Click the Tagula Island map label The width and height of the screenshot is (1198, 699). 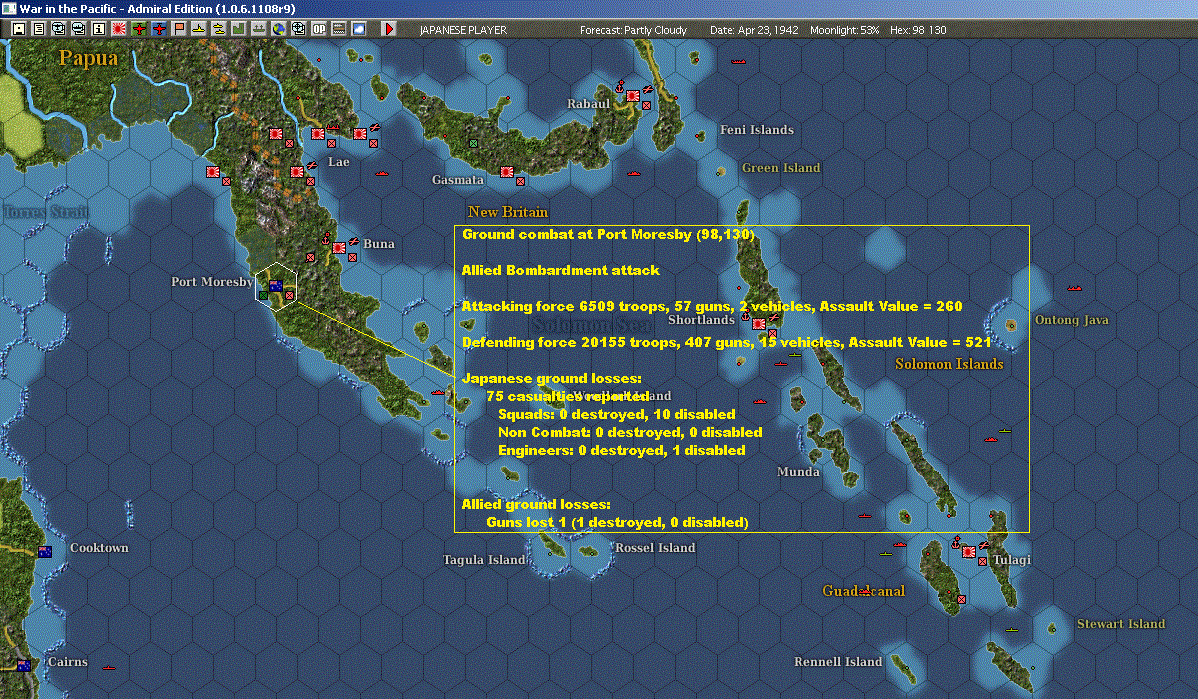(x=484, y=560)
